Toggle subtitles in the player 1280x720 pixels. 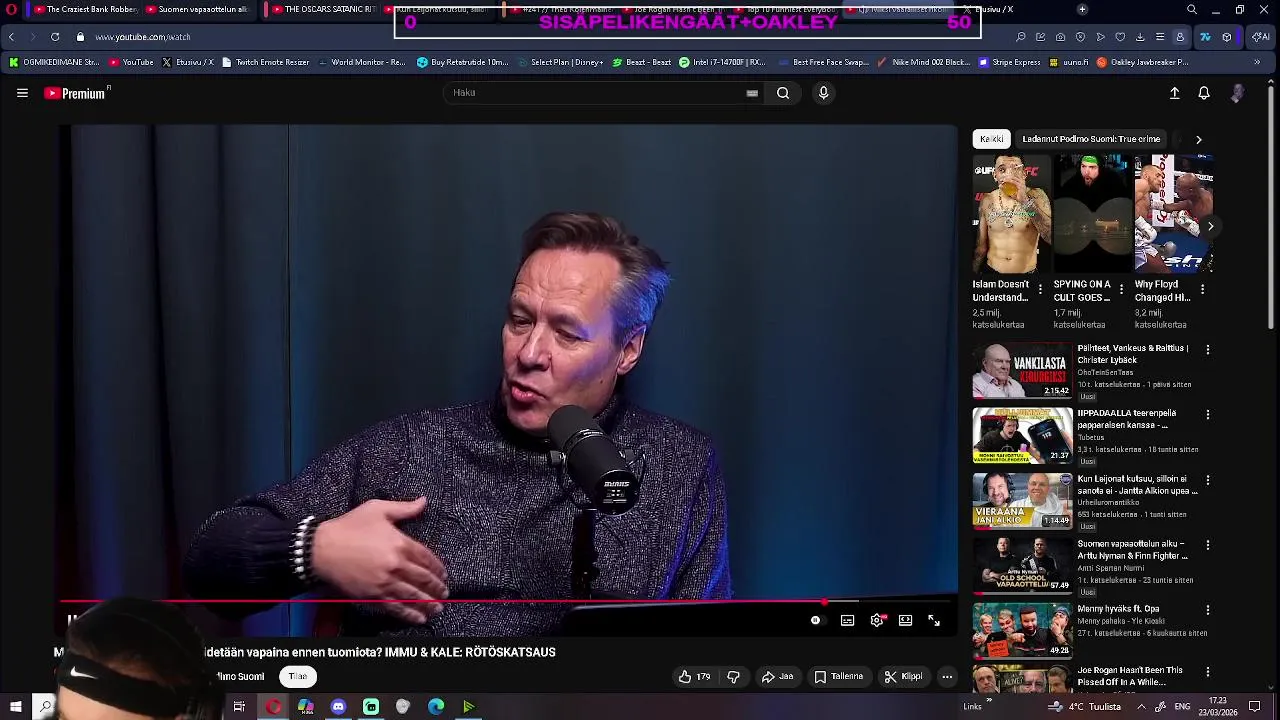[x=847, y=621]
